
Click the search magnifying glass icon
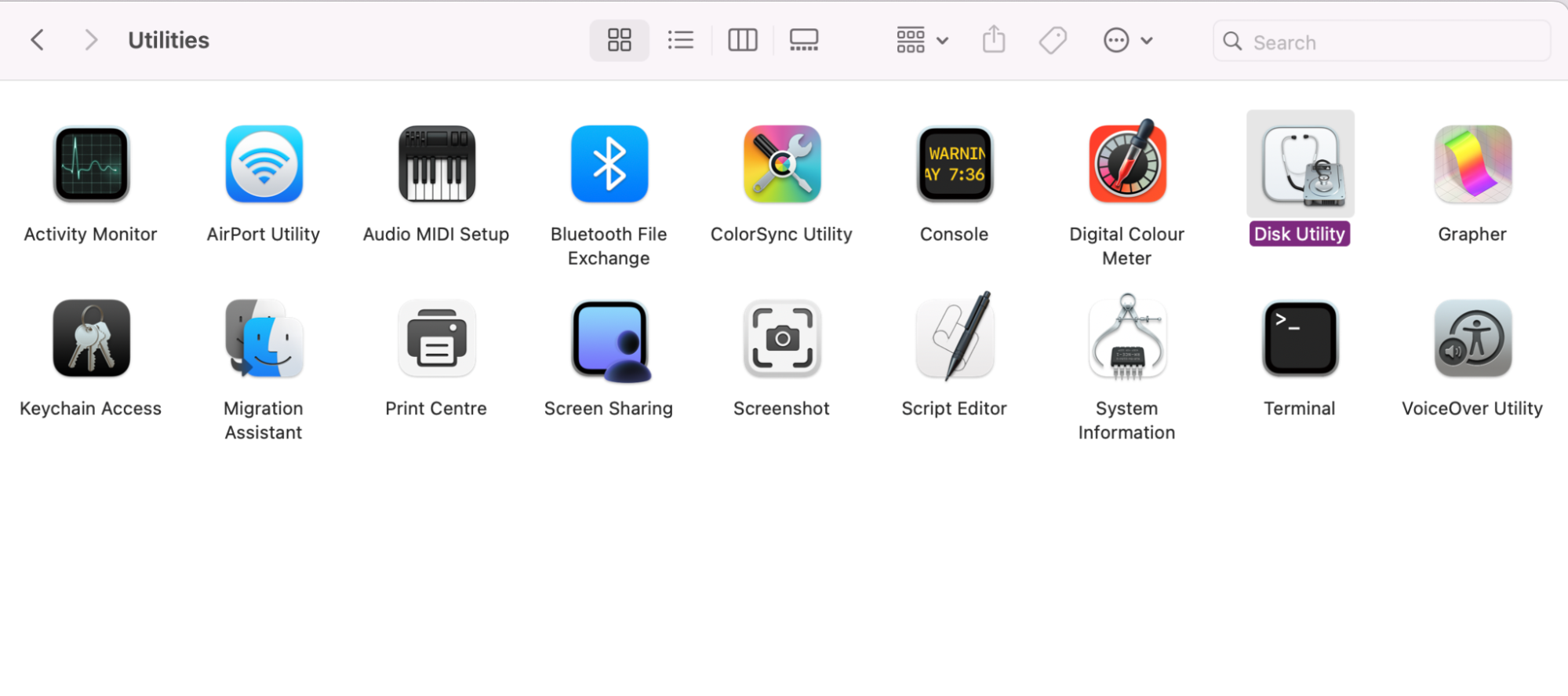point(1232,42)
